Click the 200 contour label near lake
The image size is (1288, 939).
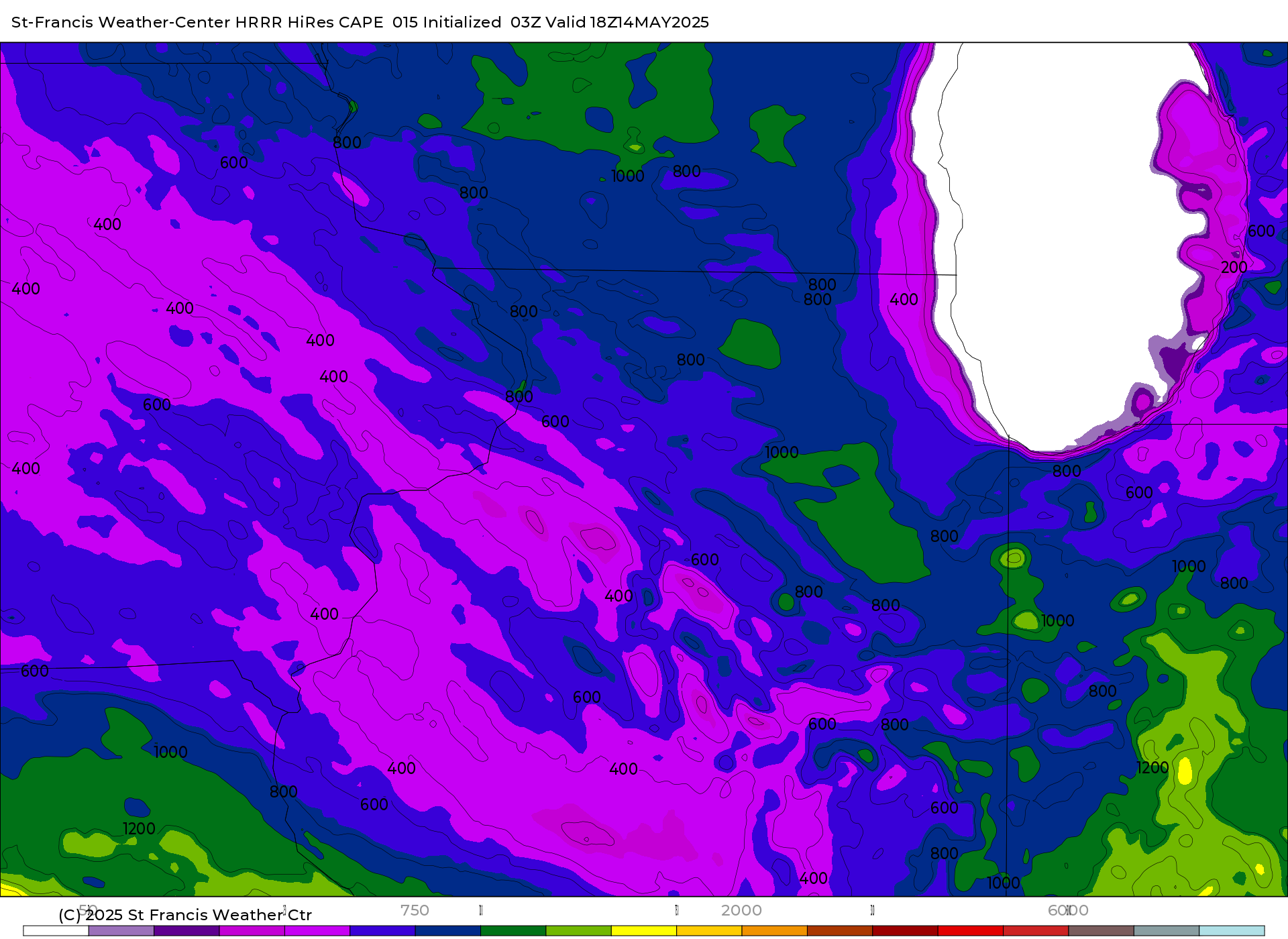(x=1234, y=268)
